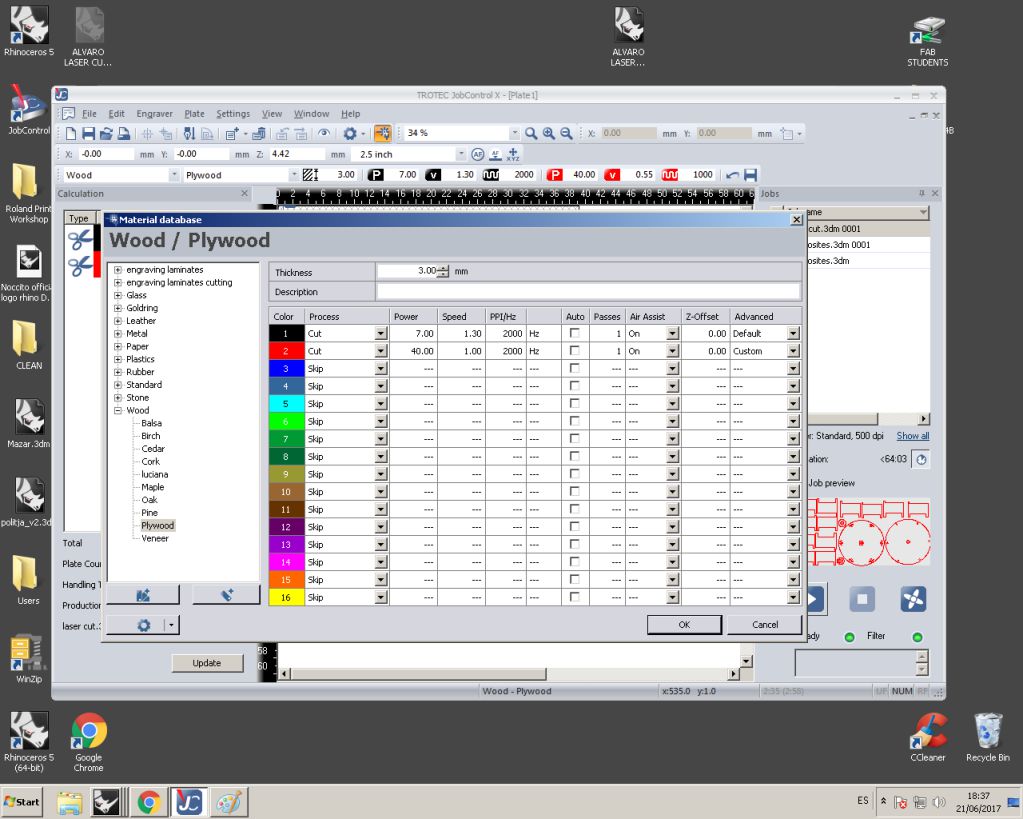
Task: Click the Thickness value field
Action: click(407, 271)
